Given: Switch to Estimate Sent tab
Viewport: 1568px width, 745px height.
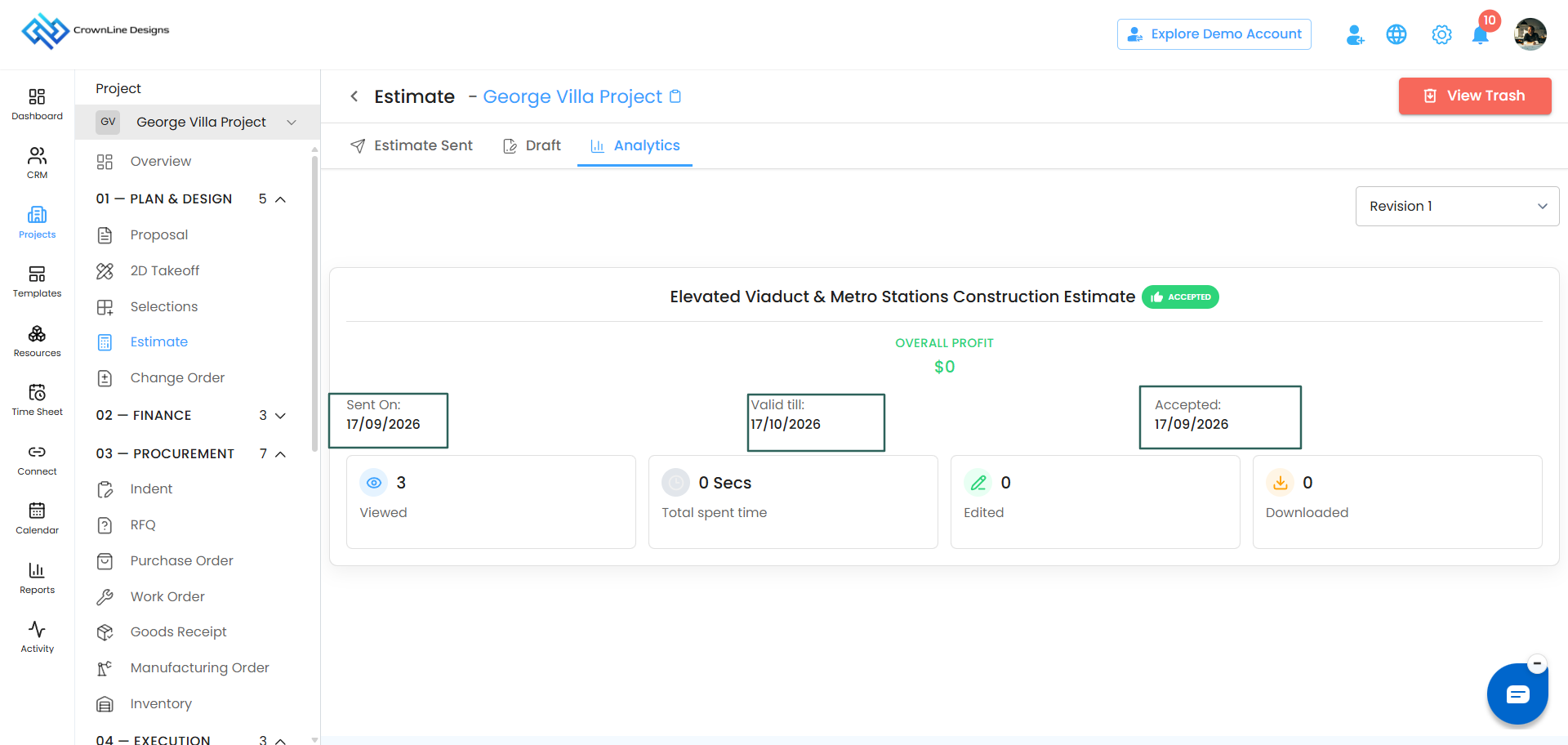Looking at the screenshot, I should point(412,145).
